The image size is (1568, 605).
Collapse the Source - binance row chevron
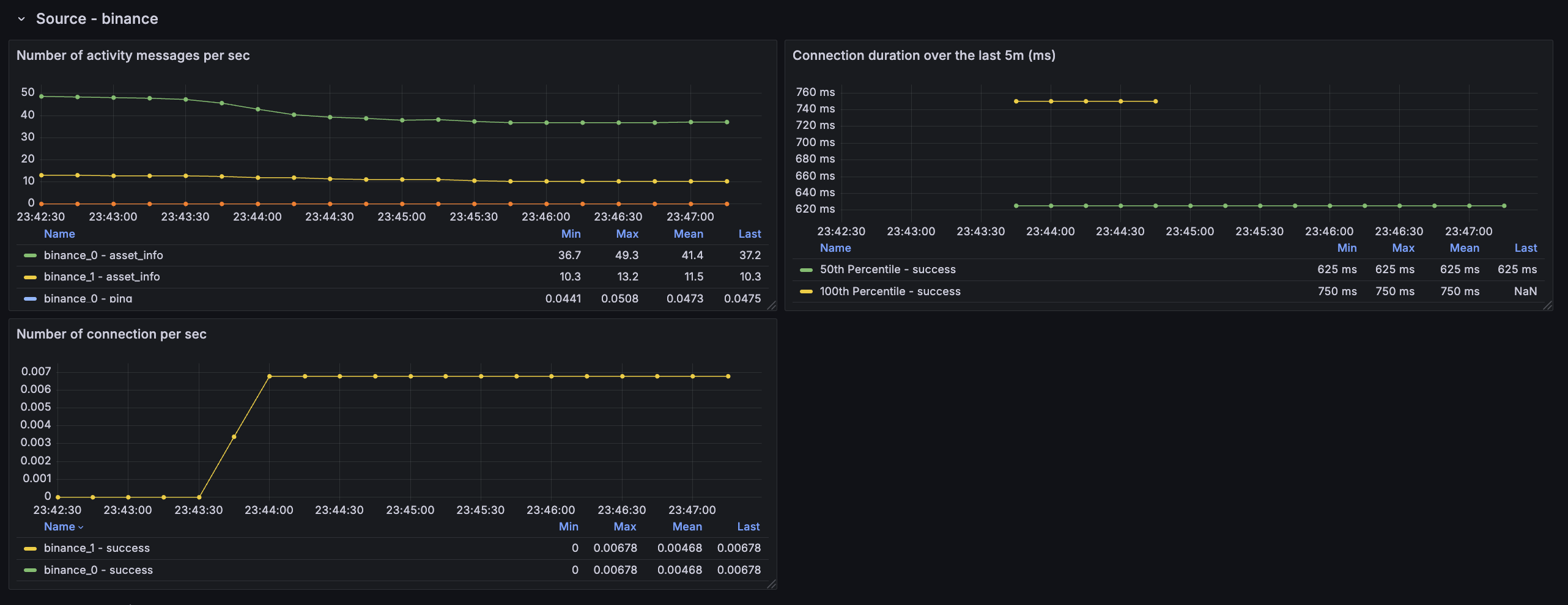point(21,19)
